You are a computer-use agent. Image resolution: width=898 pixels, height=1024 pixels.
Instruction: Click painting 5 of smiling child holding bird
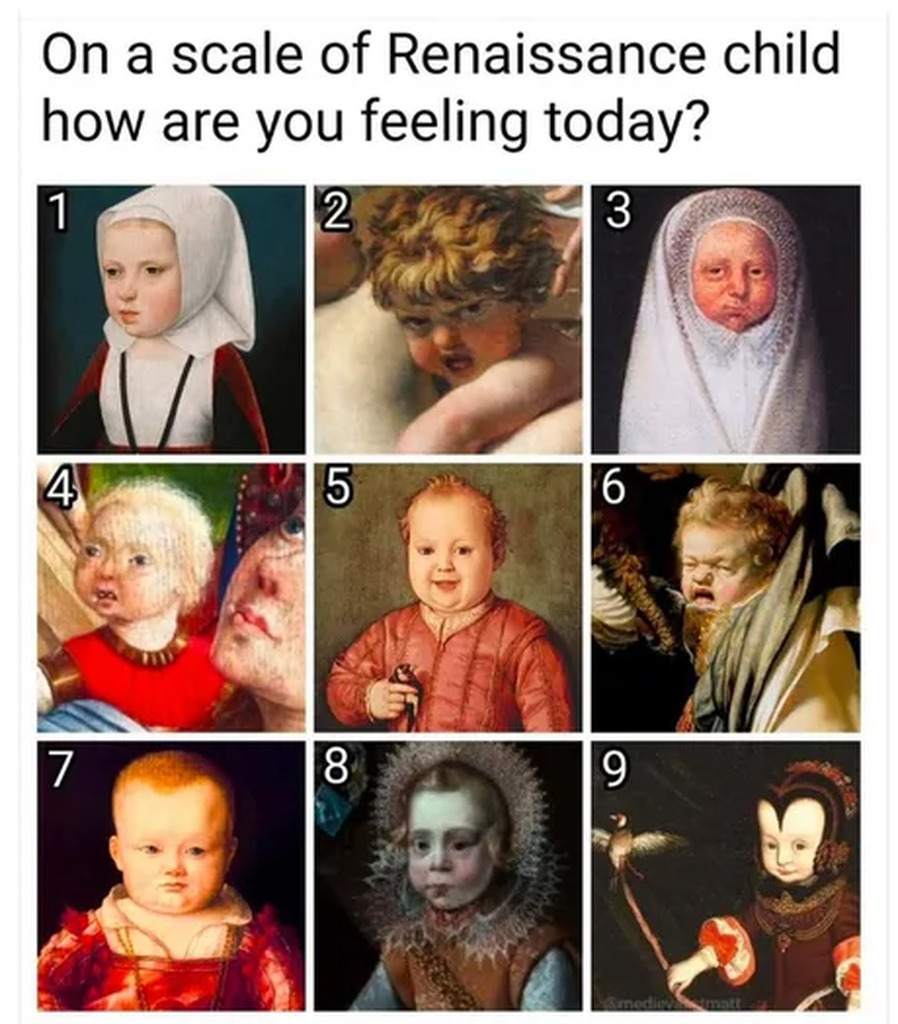tap(448, 598)
